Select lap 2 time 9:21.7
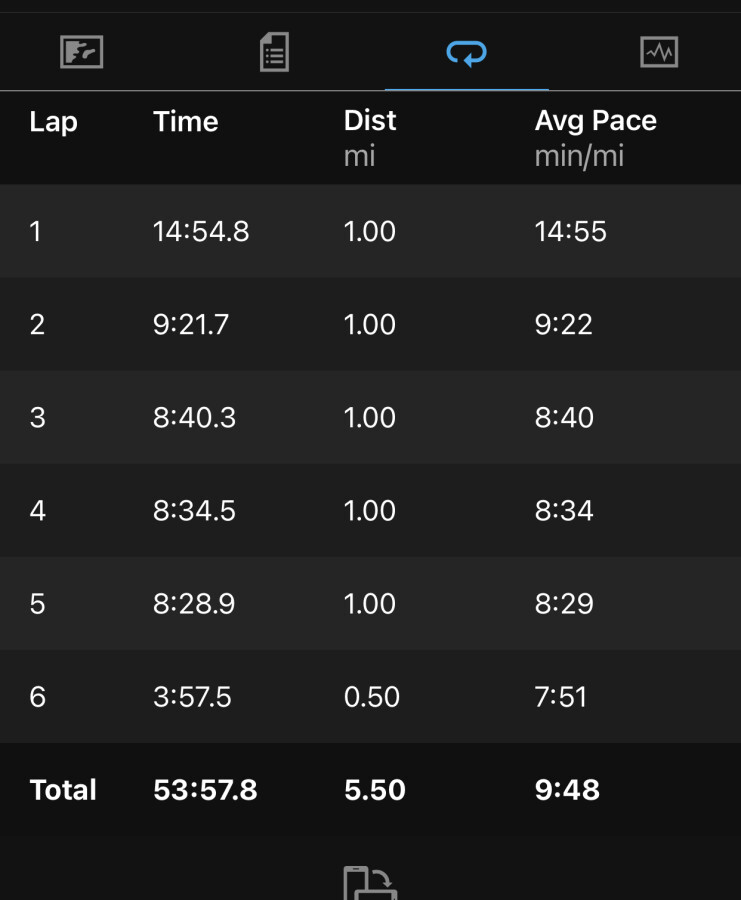 pos(191,324)
